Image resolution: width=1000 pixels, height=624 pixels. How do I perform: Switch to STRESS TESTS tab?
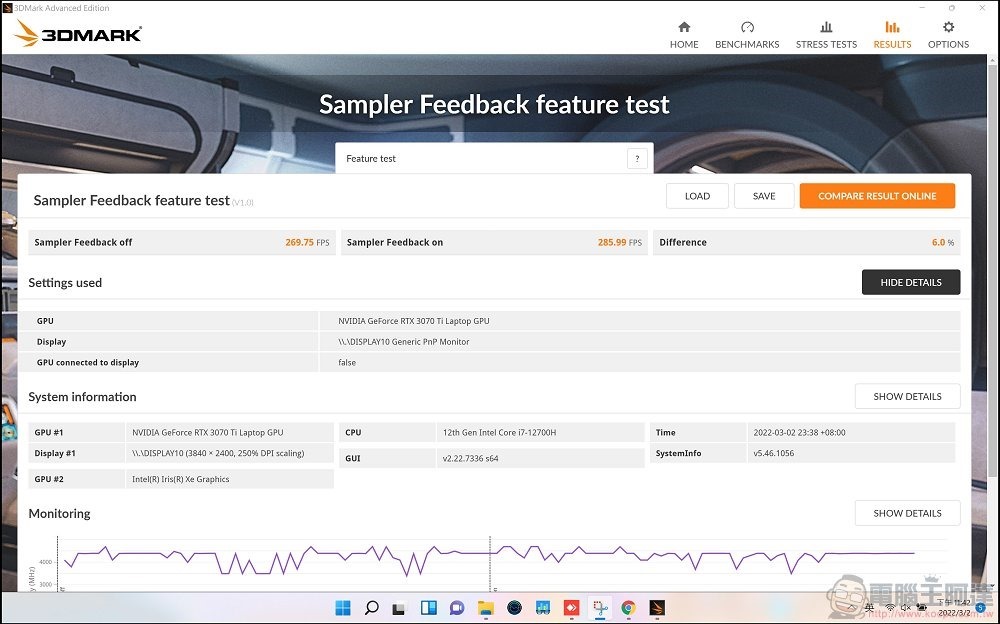point(826,34)
